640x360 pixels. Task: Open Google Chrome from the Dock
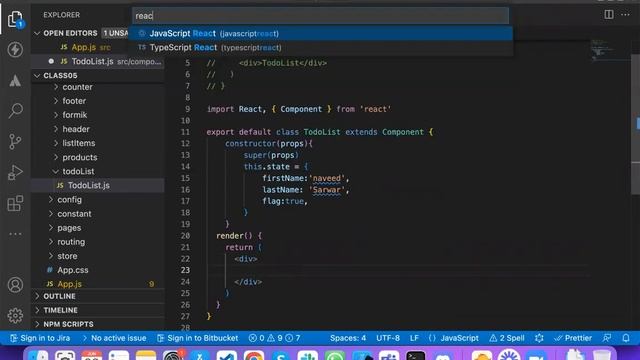[x=253, y=356]
